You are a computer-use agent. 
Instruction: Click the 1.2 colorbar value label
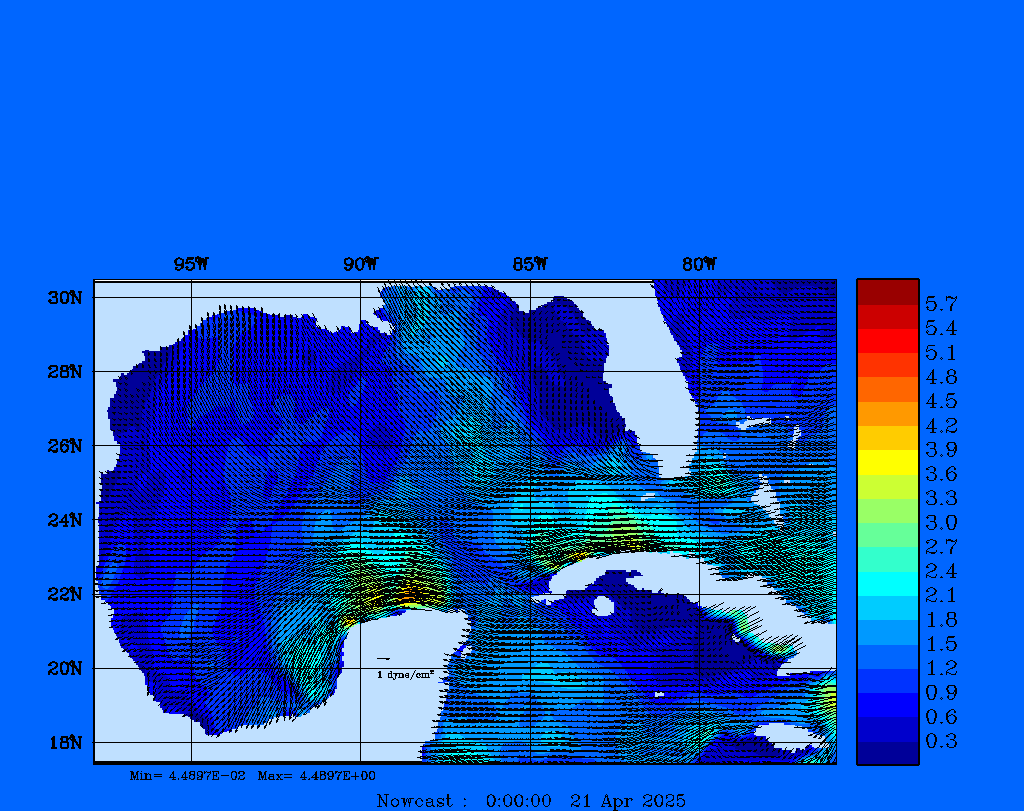tap(940, 668)
